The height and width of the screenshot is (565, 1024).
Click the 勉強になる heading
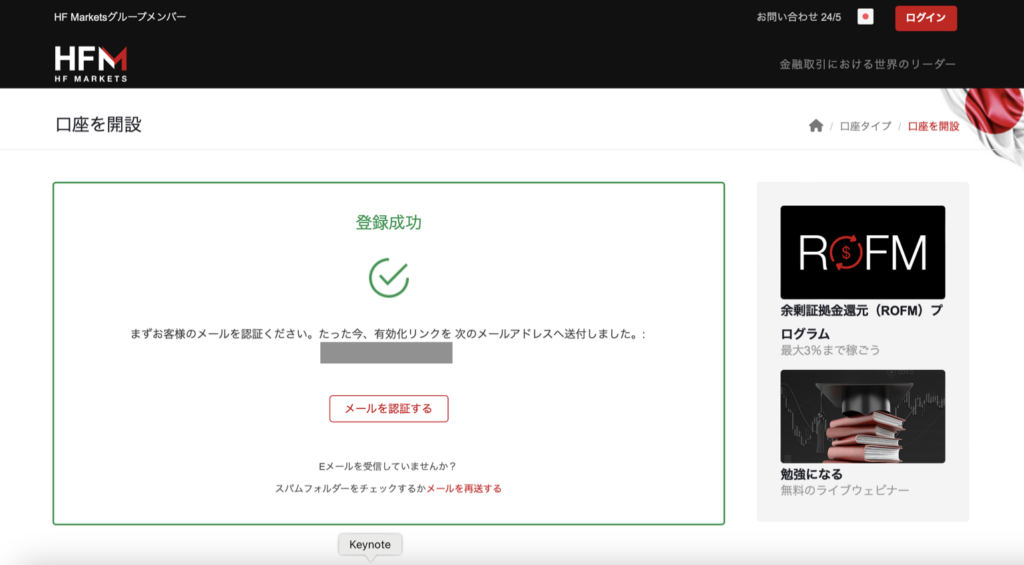pos(811,474)
